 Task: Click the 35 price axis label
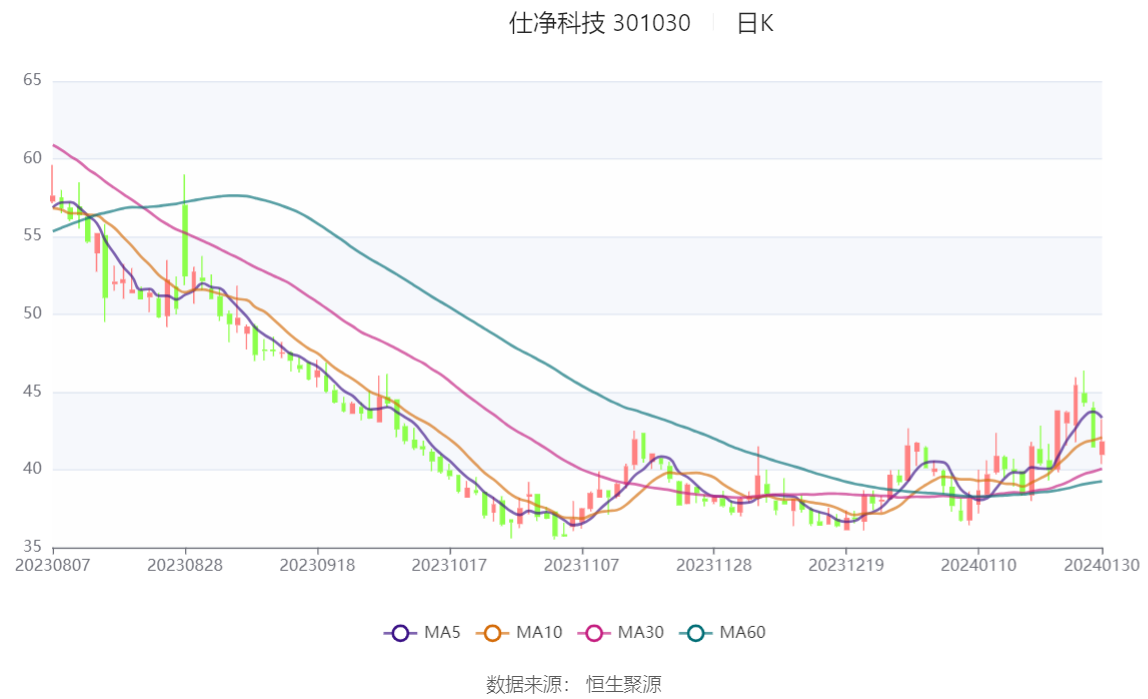[32, 547]
